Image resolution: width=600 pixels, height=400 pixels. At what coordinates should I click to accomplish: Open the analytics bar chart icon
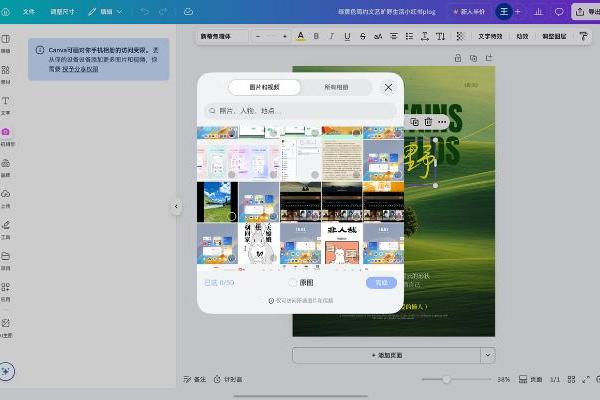pyautogui.click(x=538, y=12)
